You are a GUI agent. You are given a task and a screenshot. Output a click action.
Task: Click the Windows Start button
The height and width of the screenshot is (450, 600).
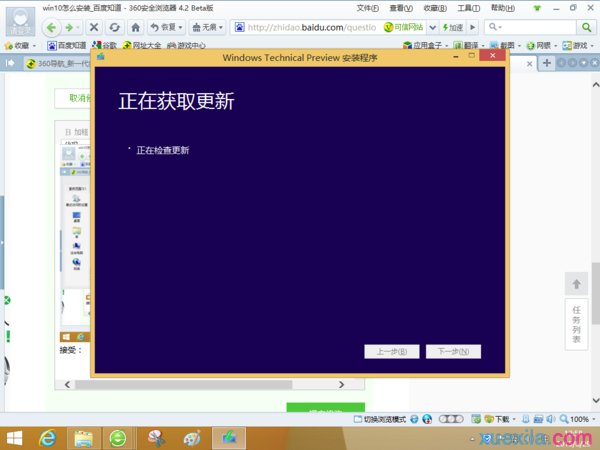[x=14, y=439]
